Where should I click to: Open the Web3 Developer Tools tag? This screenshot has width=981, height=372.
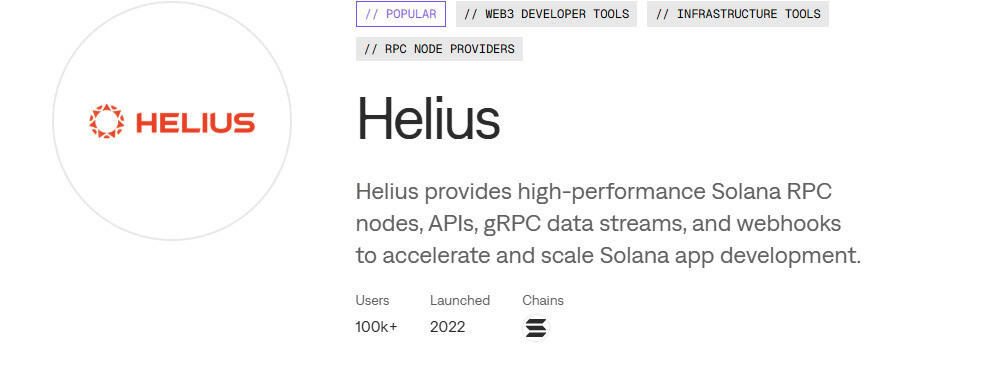[546, 14]
